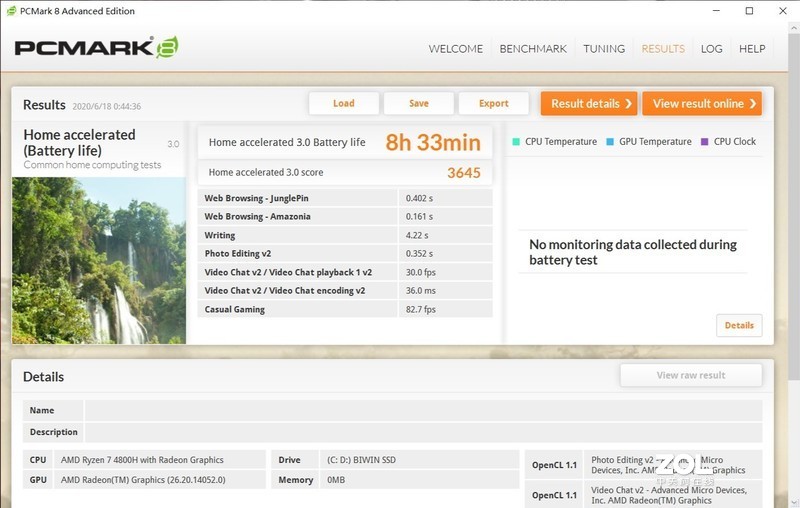The width and height of the screenshot is (800, 508).
Task: Select Video Chat encoding v2 row
Action: tap(345, 291)
